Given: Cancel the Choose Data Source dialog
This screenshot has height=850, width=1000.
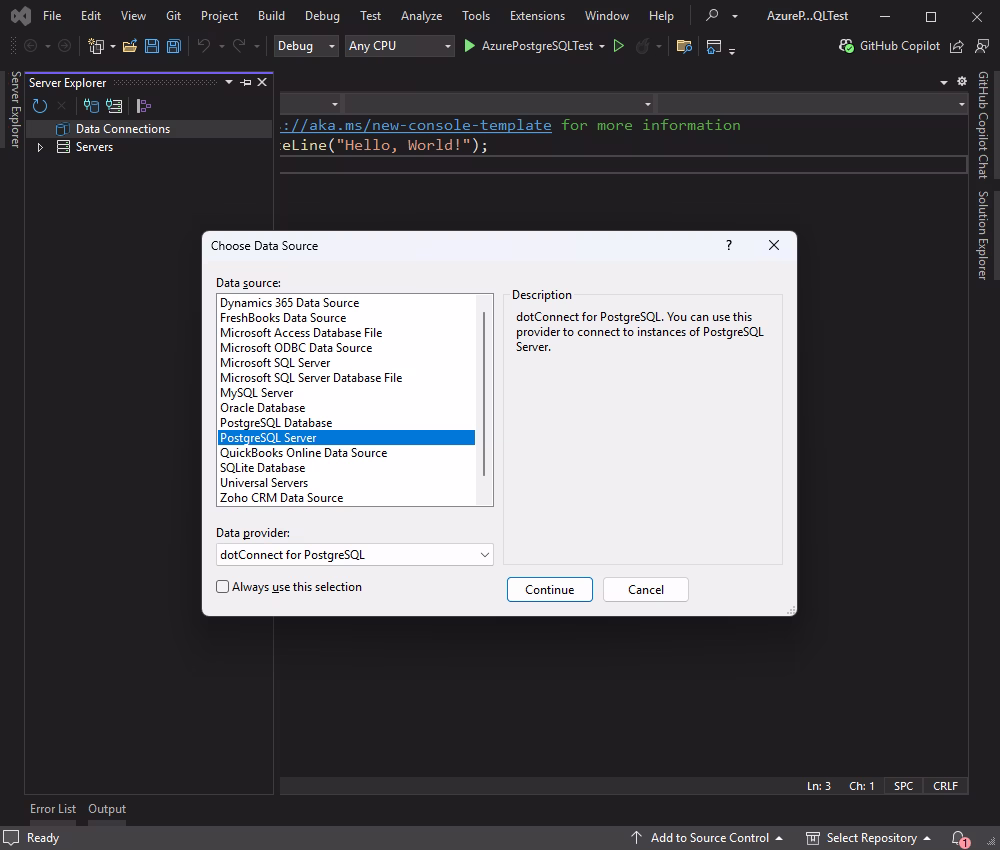Looking at the screenshot, I should pos(645,589).
